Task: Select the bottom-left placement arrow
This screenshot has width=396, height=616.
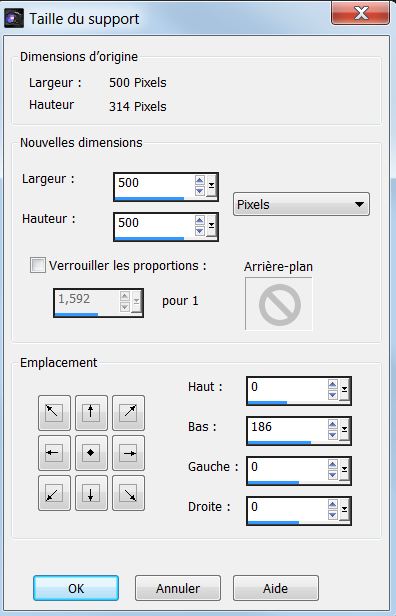Action: pos(54,493)
